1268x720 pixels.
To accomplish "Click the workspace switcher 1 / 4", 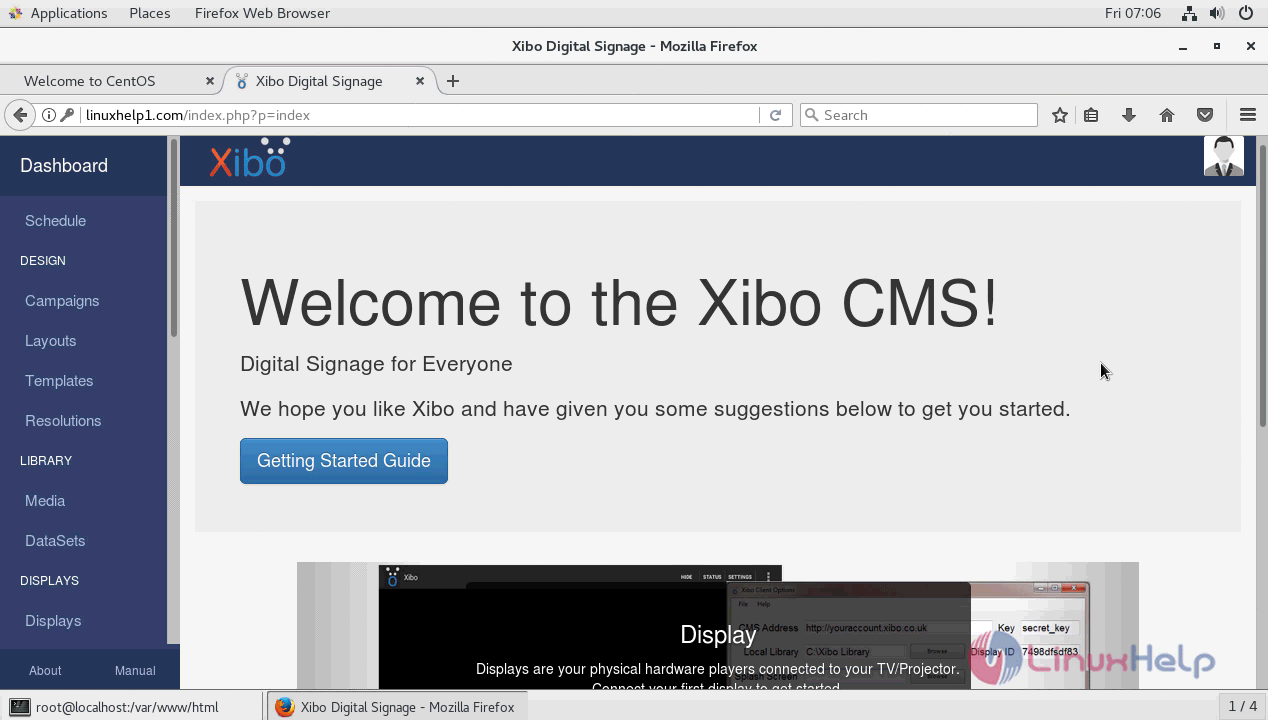I will 1242,707.
